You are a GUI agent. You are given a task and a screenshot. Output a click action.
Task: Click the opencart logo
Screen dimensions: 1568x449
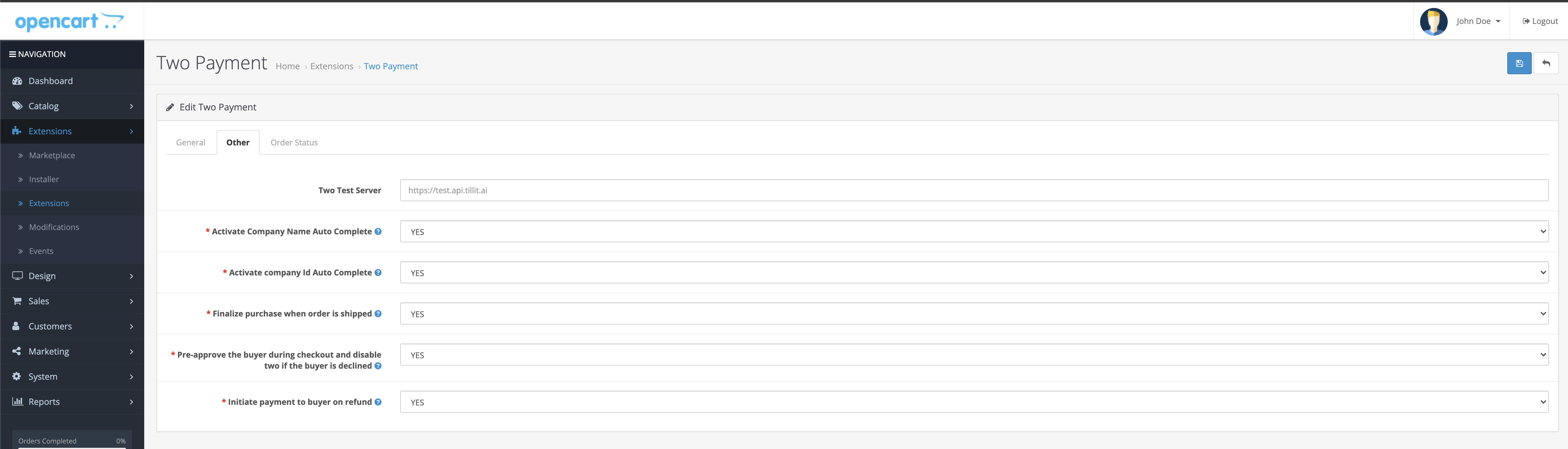[69, 21]
